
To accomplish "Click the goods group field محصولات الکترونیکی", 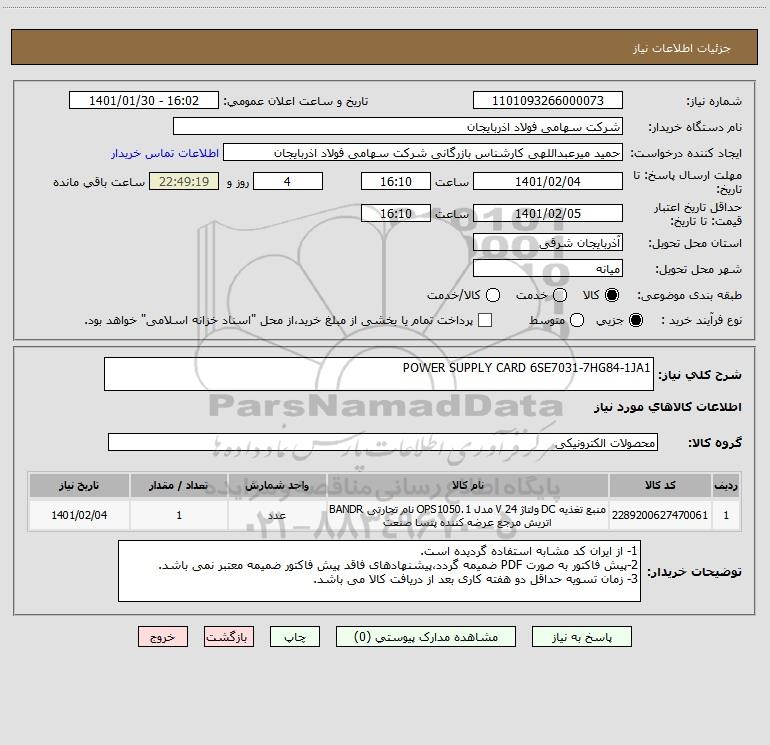I will coord(383,442).
